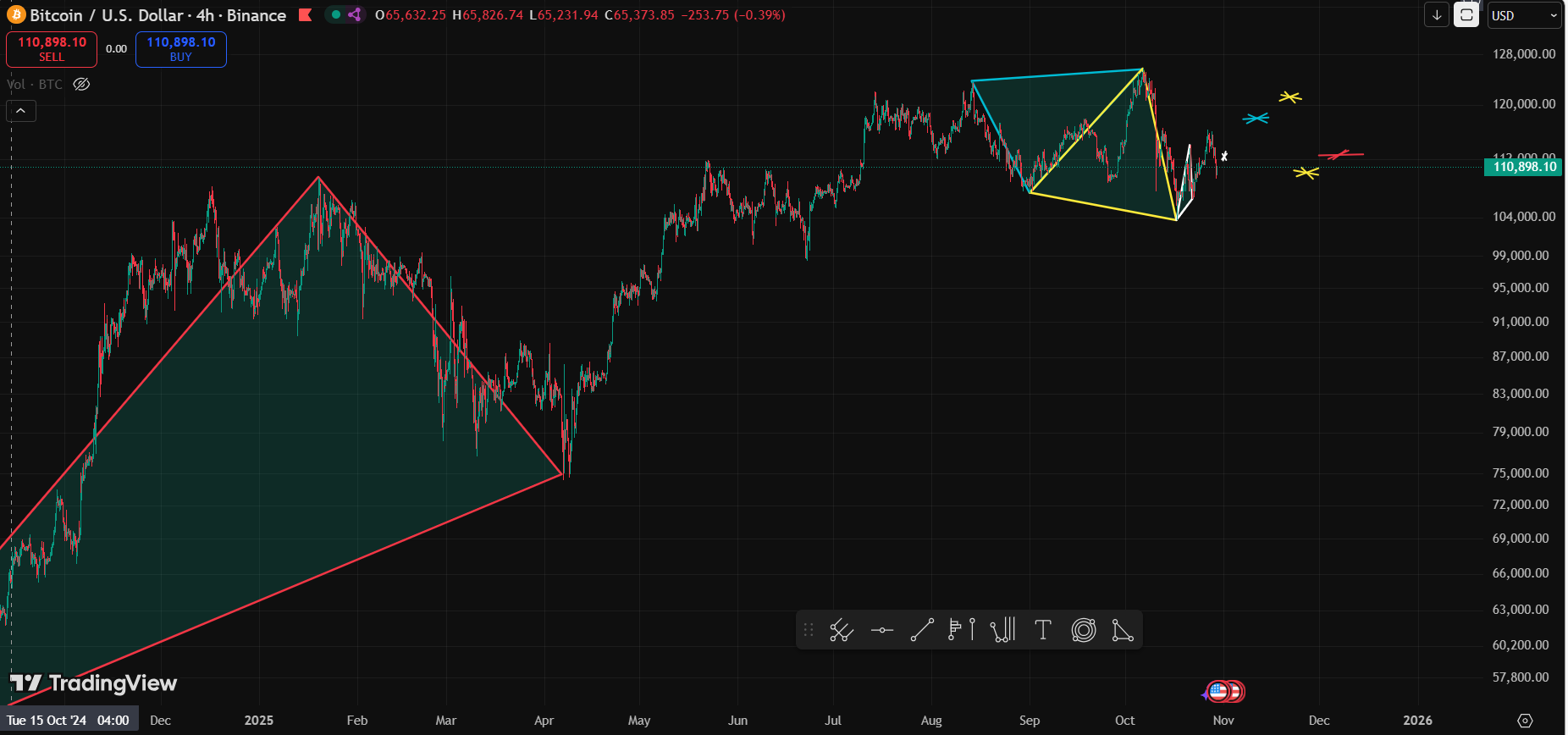Click the 104,000.00 price axis label

1524,217
